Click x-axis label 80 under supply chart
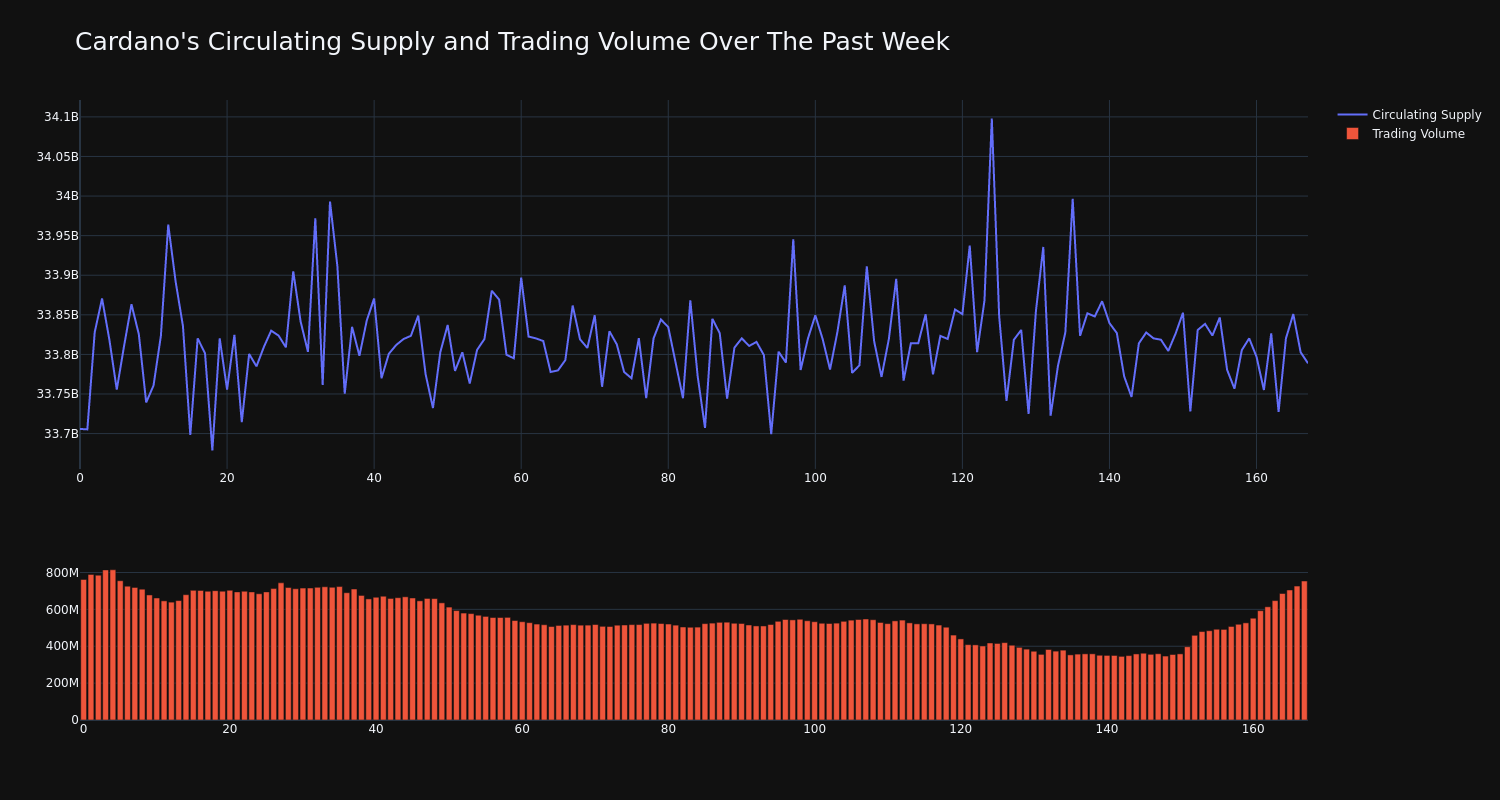The height and width of the screenshot is (800, 1500). tap(668, 478)
